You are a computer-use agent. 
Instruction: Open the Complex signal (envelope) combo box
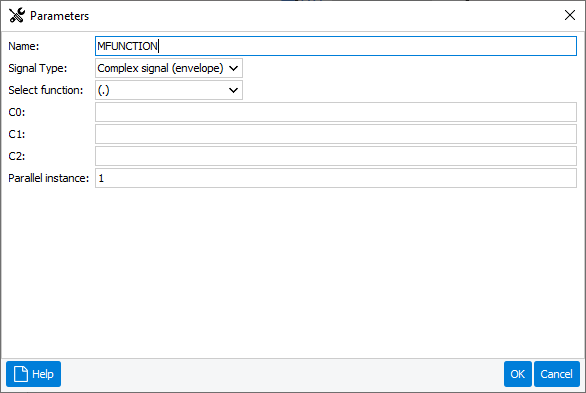click(169, 68)
